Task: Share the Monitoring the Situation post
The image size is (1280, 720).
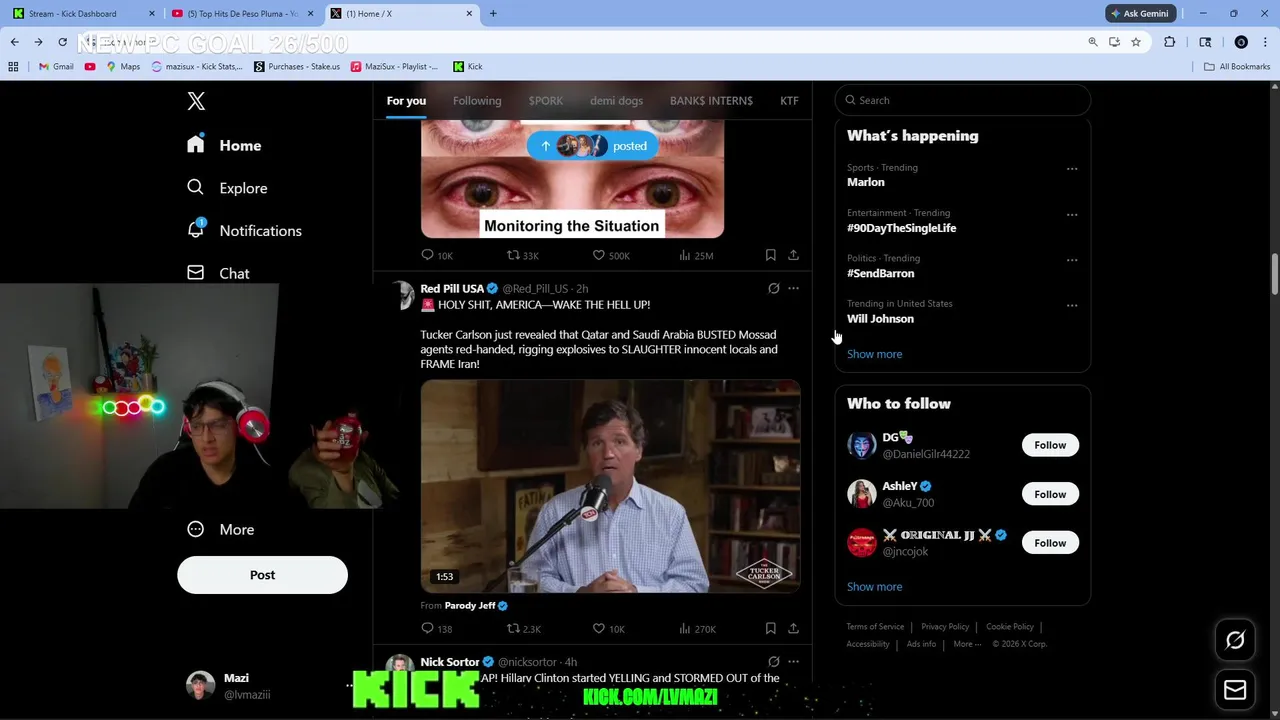Action: coord(793,255)
